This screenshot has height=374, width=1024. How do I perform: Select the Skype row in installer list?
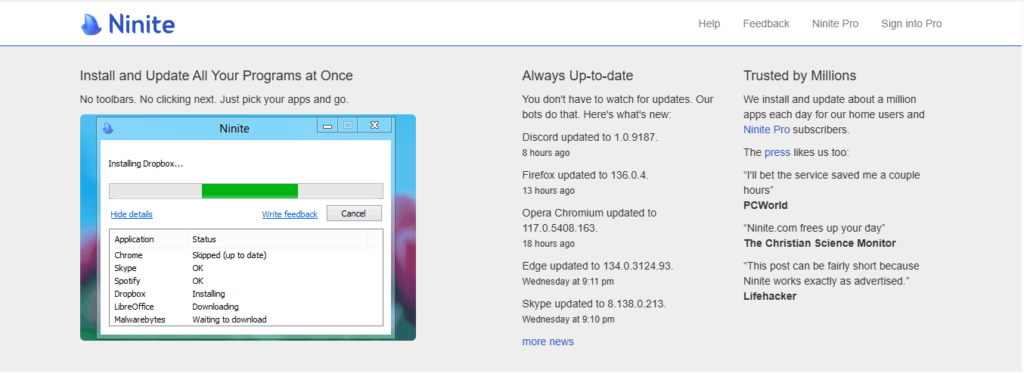pos(246,268)
